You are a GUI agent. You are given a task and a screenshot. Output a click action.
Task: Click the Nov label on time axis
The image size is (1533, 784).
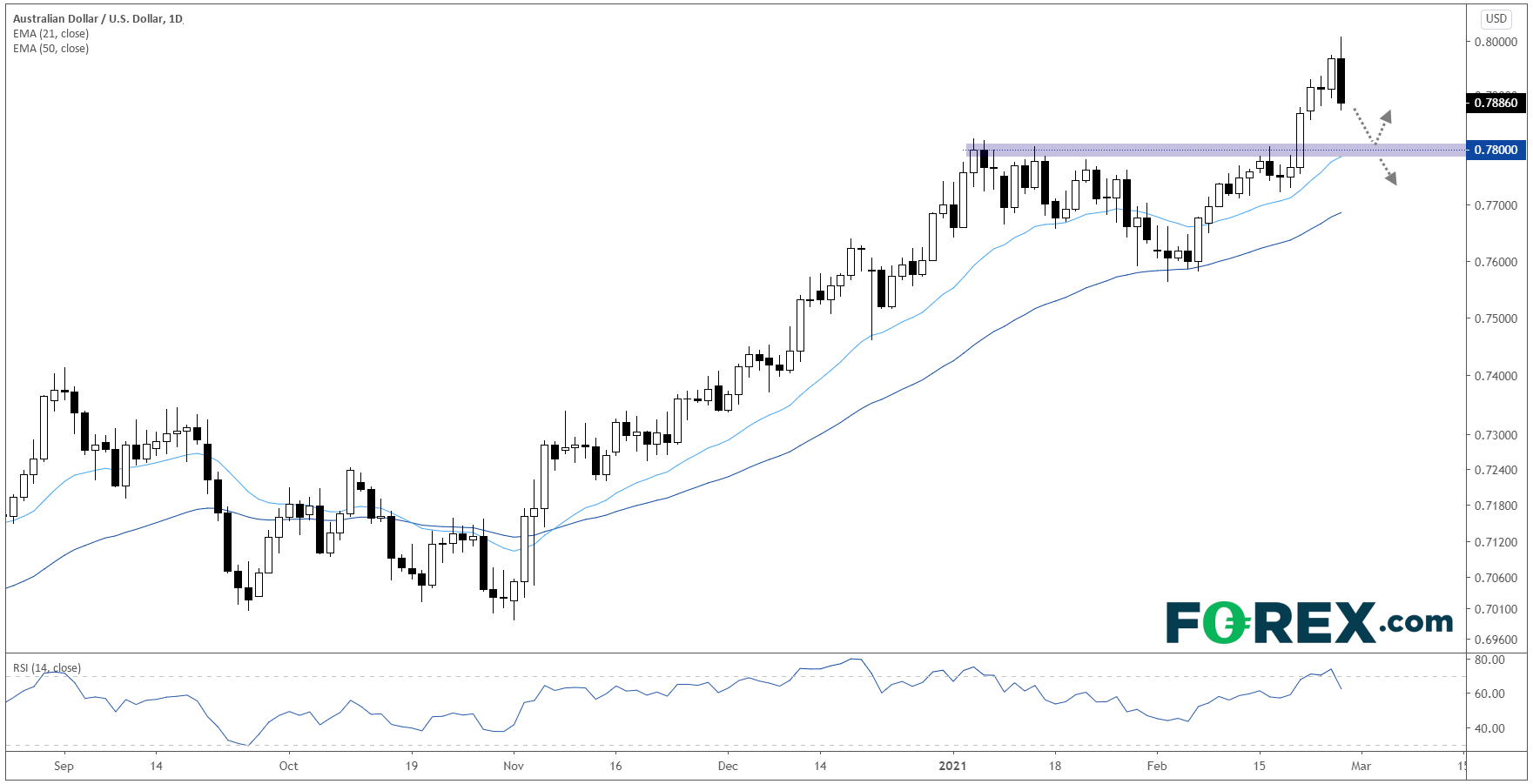click(x=514, y=766)
